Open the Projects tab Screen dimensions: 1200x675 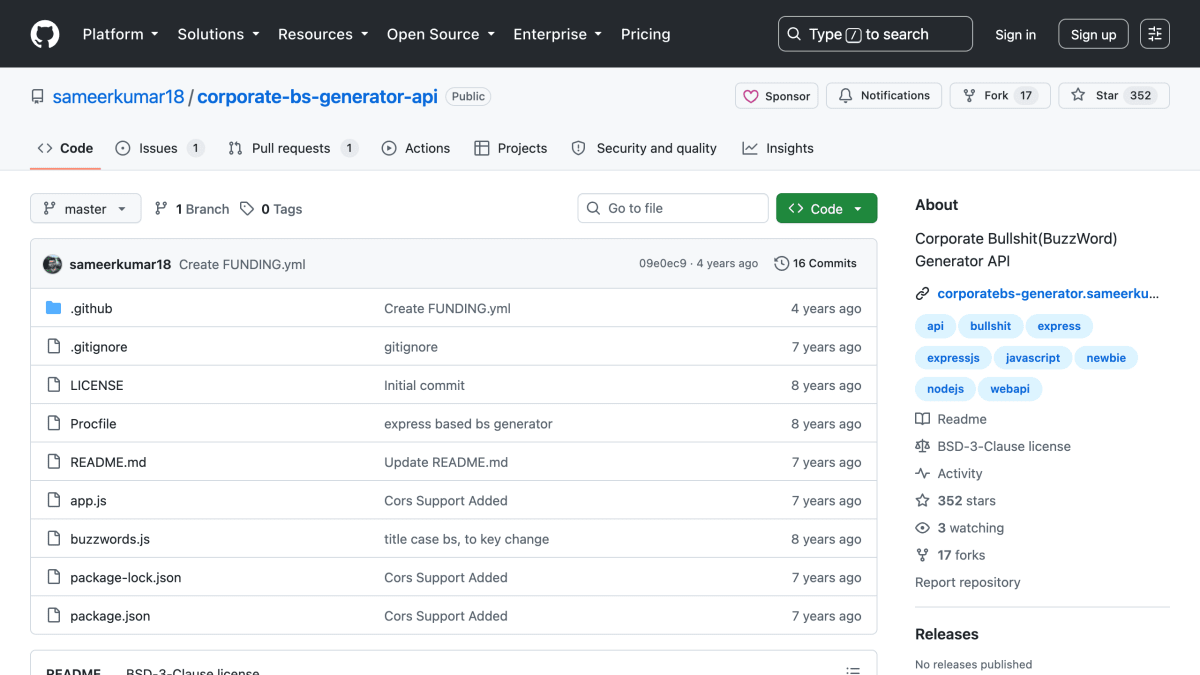click(510, 148)
